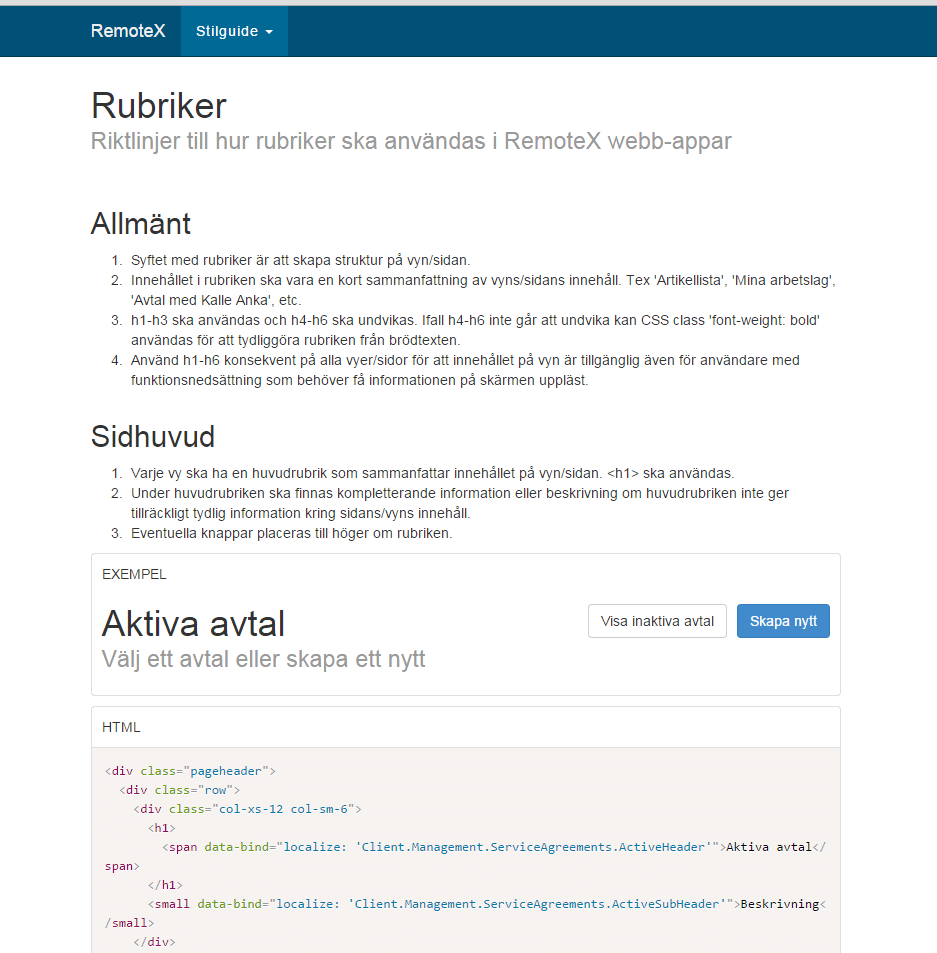
Task: Click code line with ActiveHeader span
Action: point(465,856)
